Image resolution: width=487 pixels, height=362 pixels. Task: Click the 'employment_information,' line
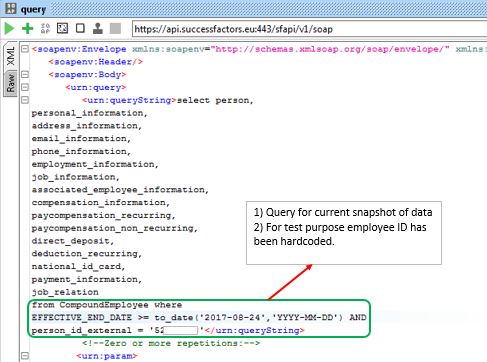[95, 164]
